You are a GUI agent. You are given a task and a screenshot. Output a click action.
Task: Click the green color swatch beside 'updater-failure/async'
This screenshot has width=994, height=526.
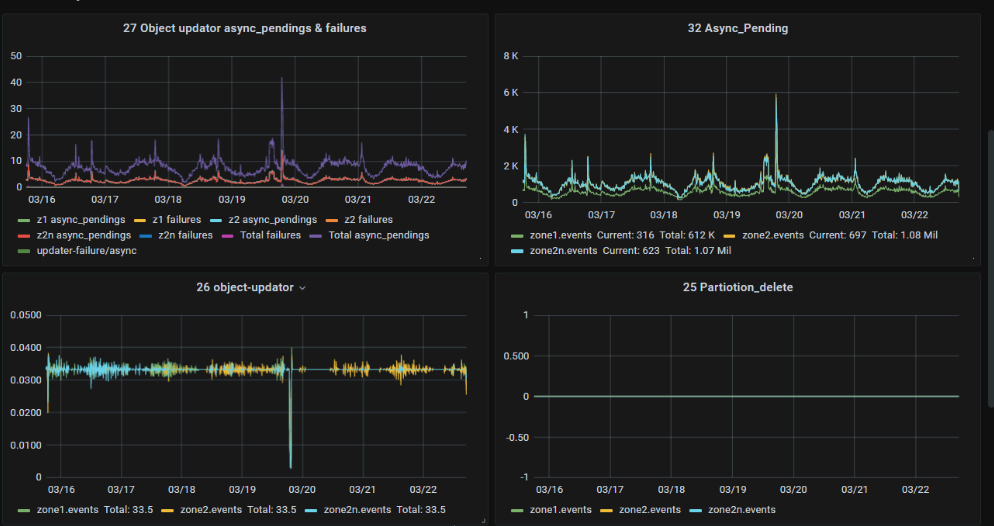click(x=23, y=250)
